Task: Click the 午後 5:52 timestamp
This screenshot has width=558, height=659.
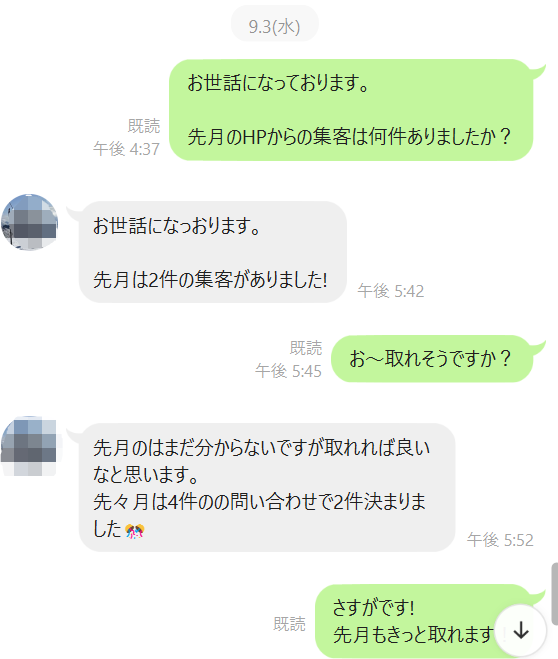Action: coord(500,540)
